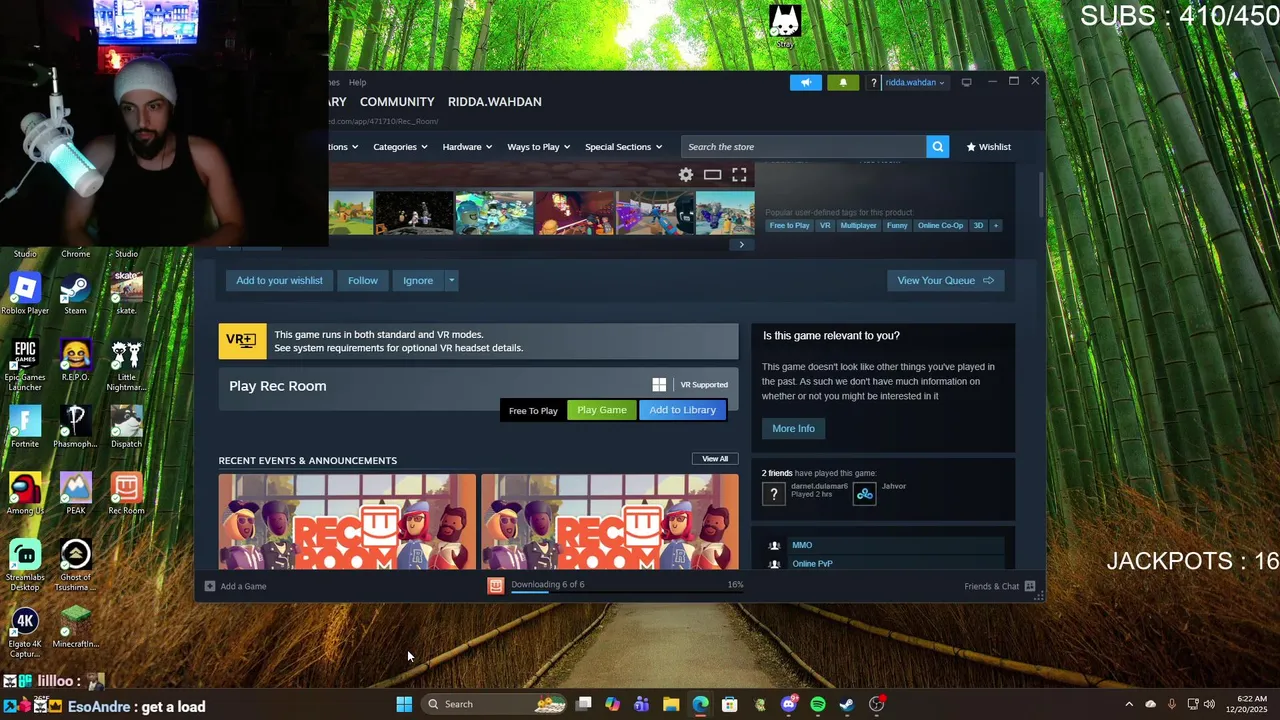Open the Steam notifications bell
1280x720 pixels.
(843, 82)
